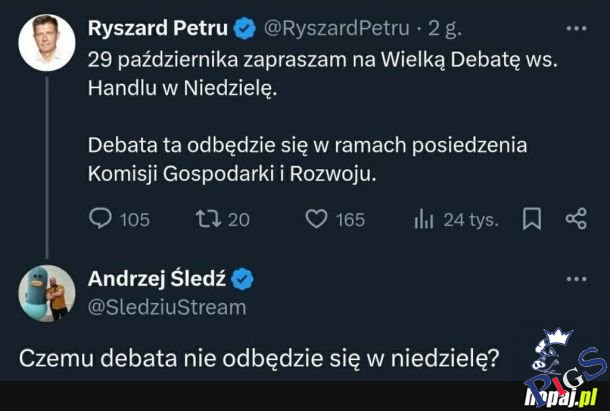This screenshot has width=610, height=411.
Task: Open more options on Ryszard Petru's tweet
Action: 576,25
